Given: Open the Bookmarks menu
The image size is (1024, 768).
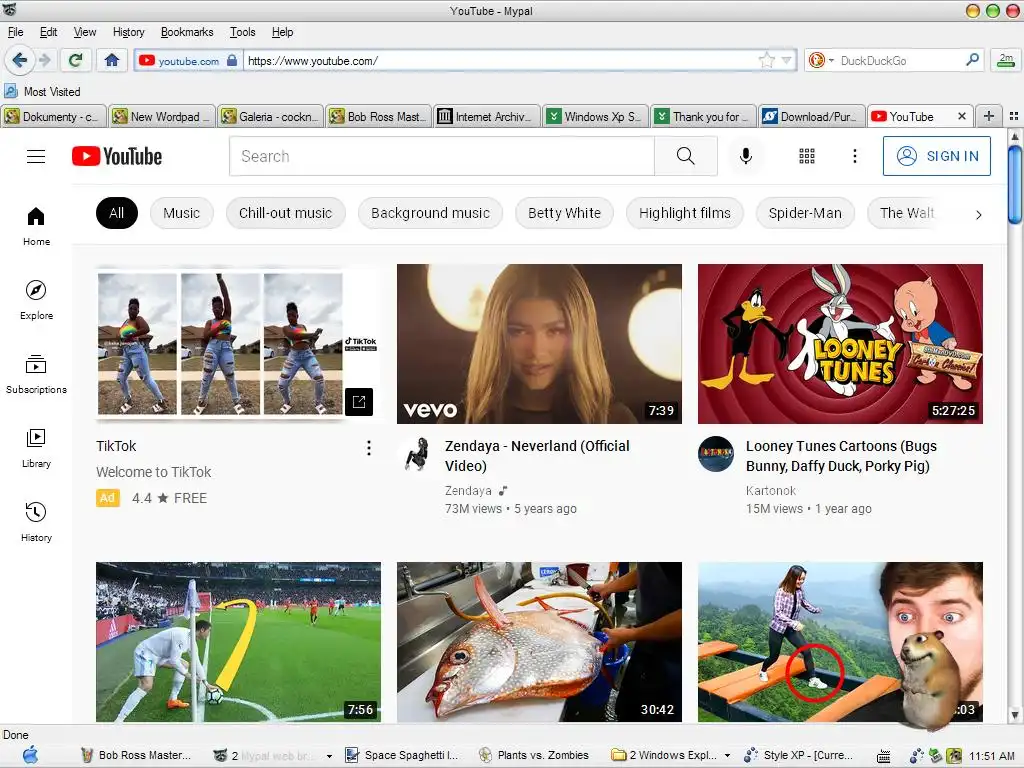Looking at the screenshot, I should pyautogui.click(x=187, y=32).
